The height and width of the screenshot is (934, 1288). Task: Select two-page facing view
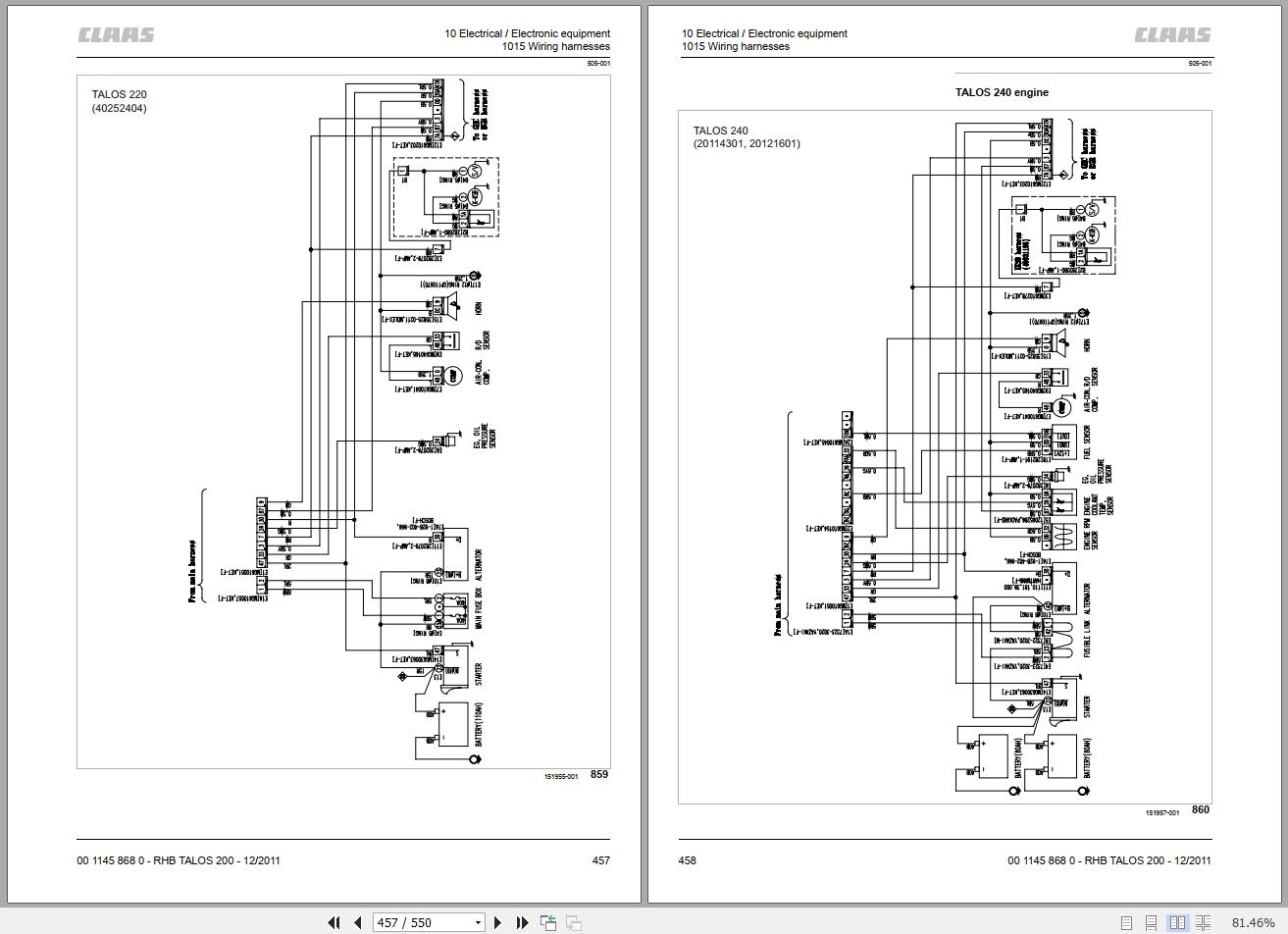1177,923
